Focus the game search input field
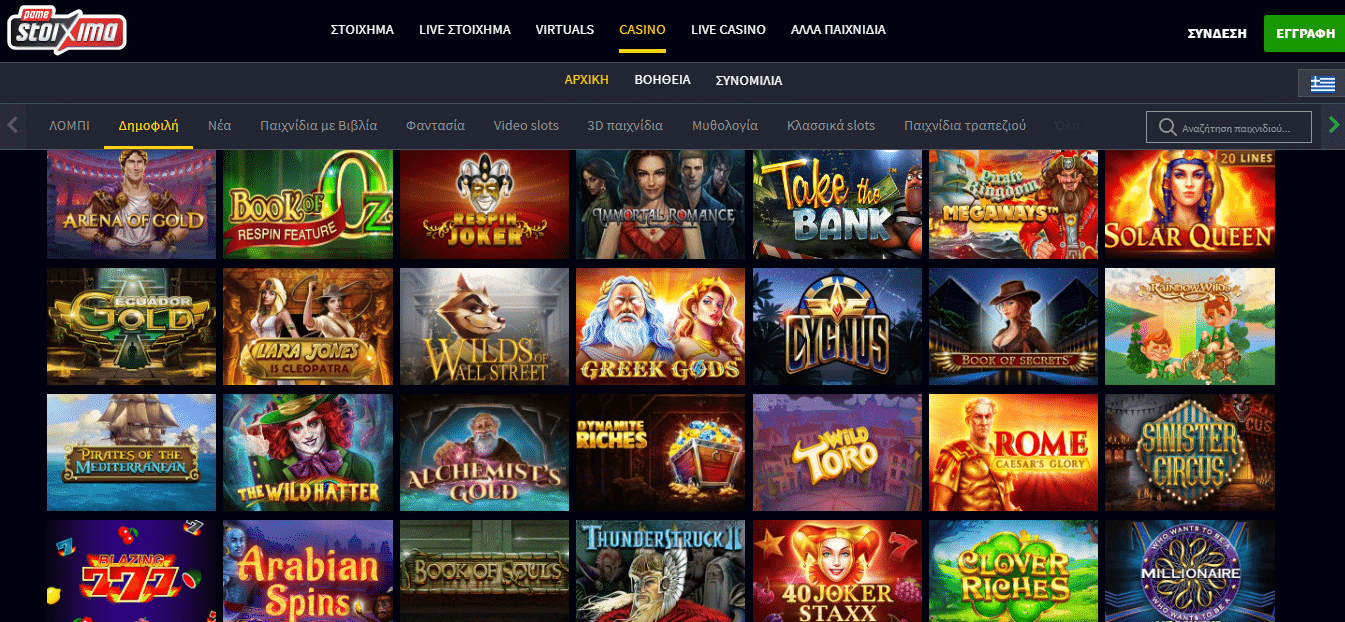This screenshot has width=1345, height=622. (1229, 127)
